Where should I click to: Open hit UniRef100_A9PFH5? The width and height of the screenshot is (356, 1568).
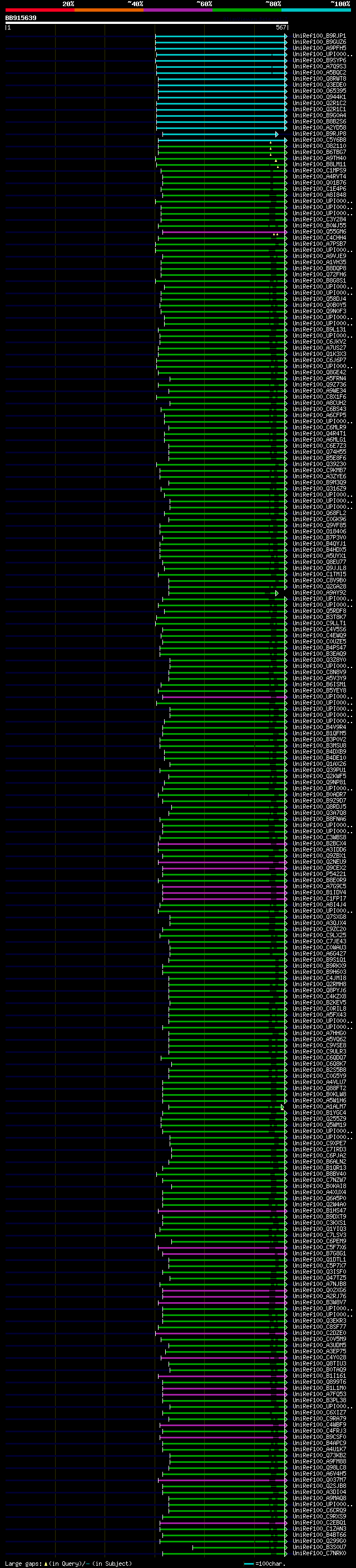click(x=319, y=48)
